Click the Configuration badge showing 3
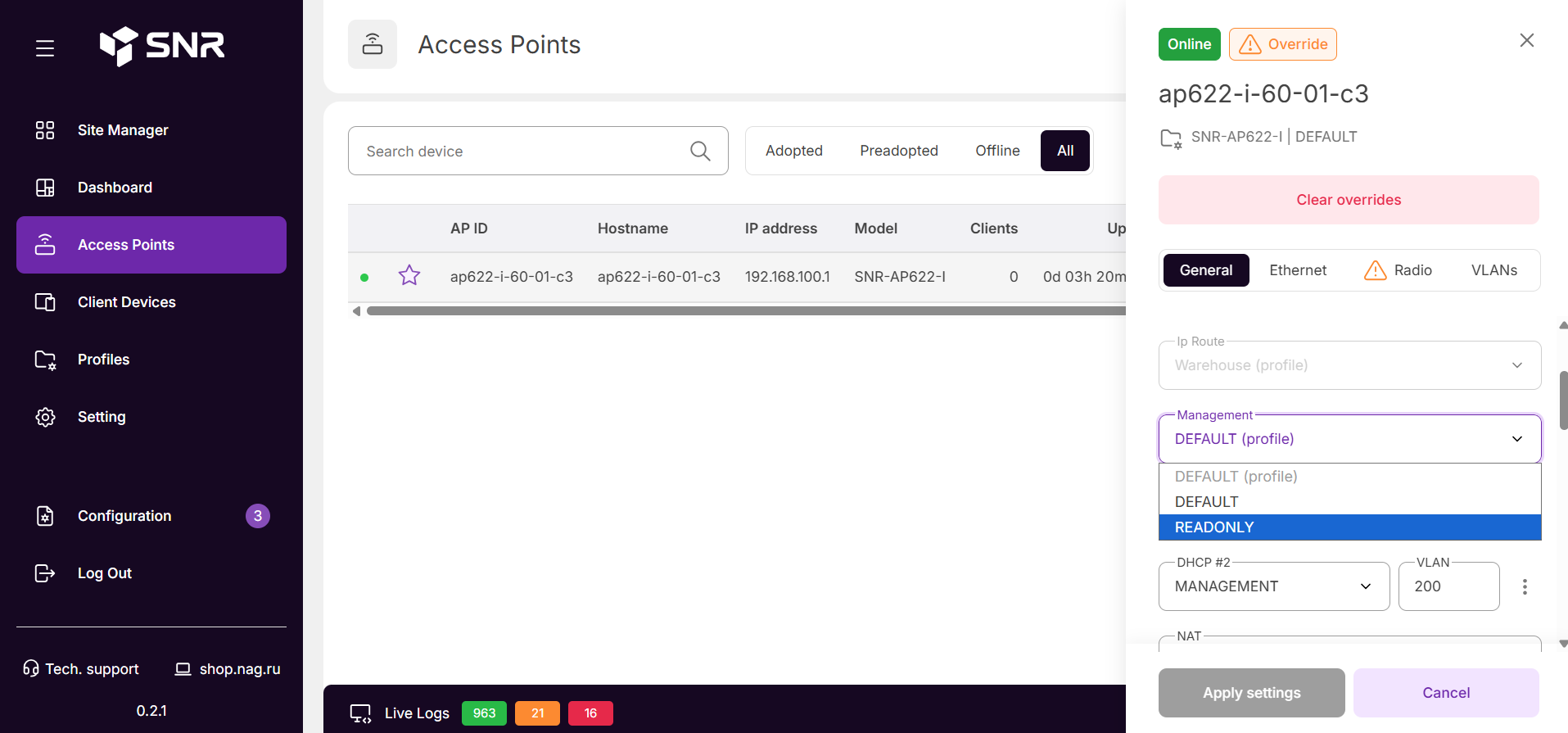Screen dimensions: 1568x733 pyautogui.click(x=258, y=516)
